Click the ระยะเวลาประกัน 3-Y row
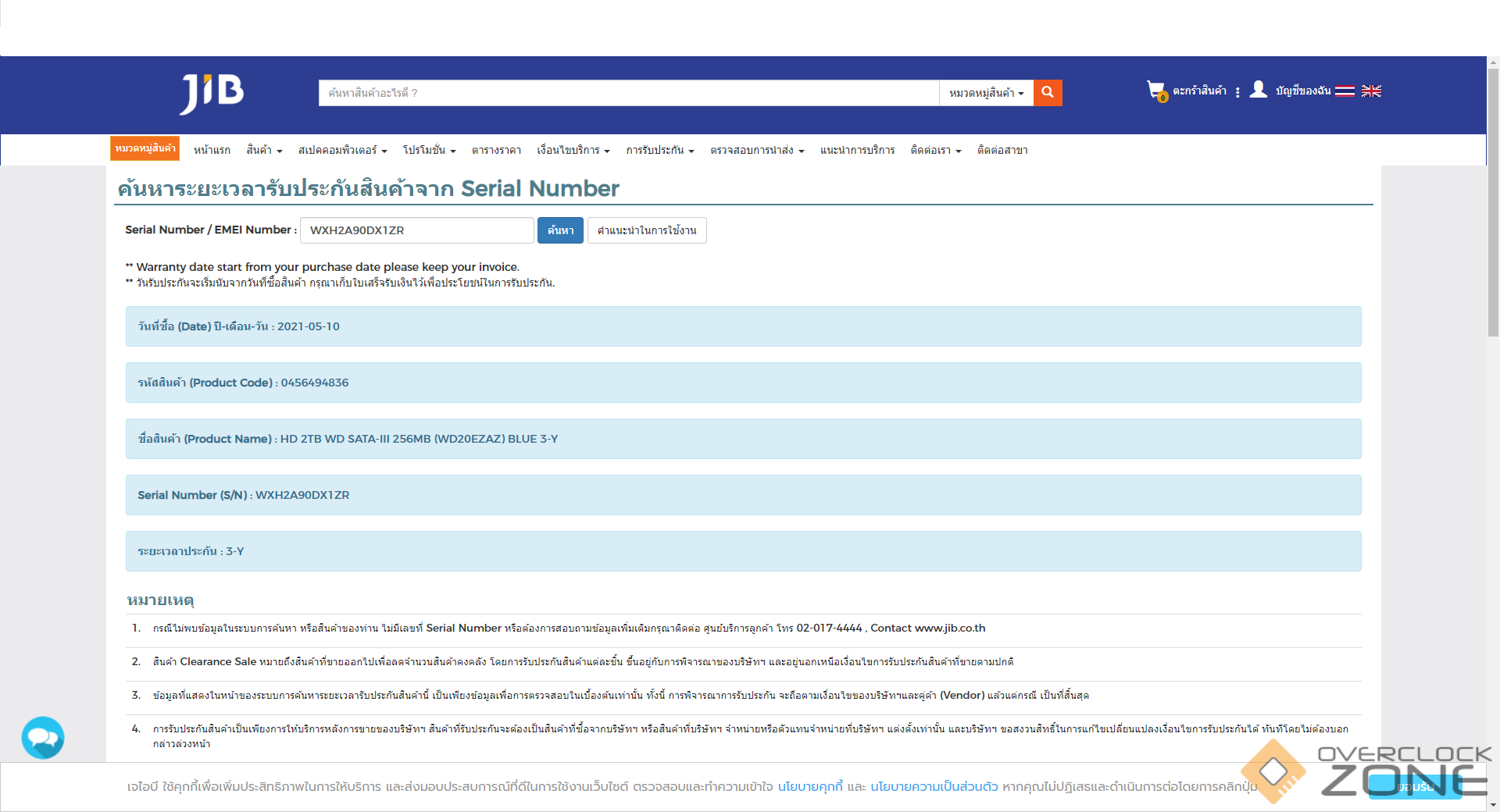 point(743,551)
